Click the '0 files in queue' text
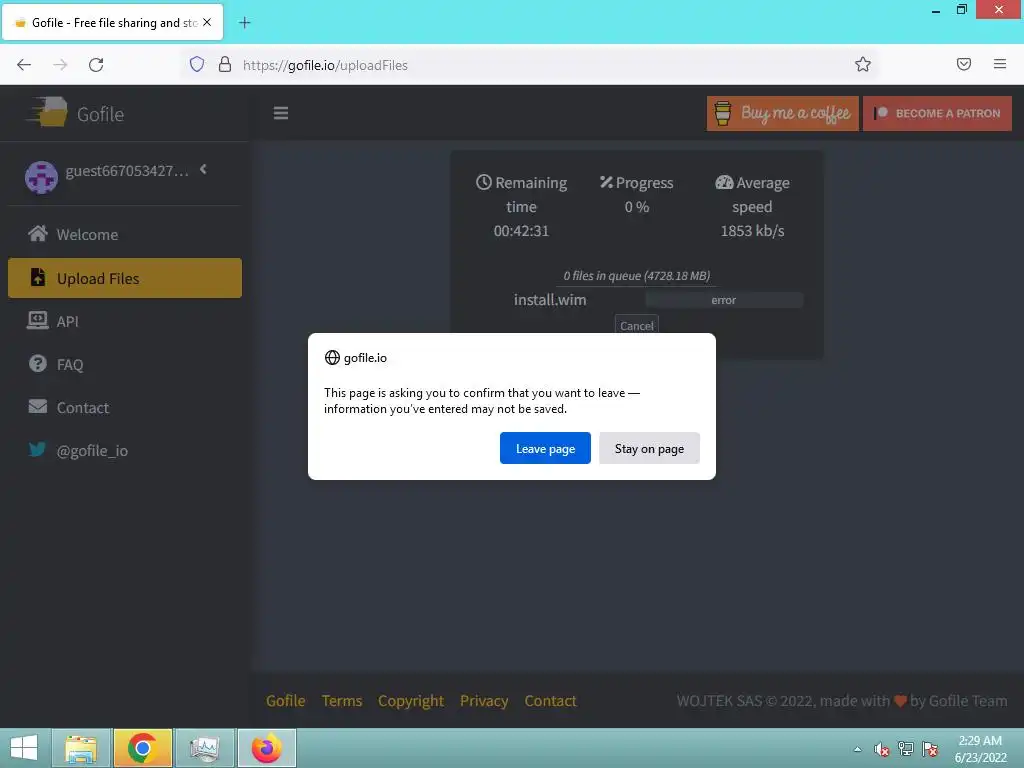 point(637,276)
